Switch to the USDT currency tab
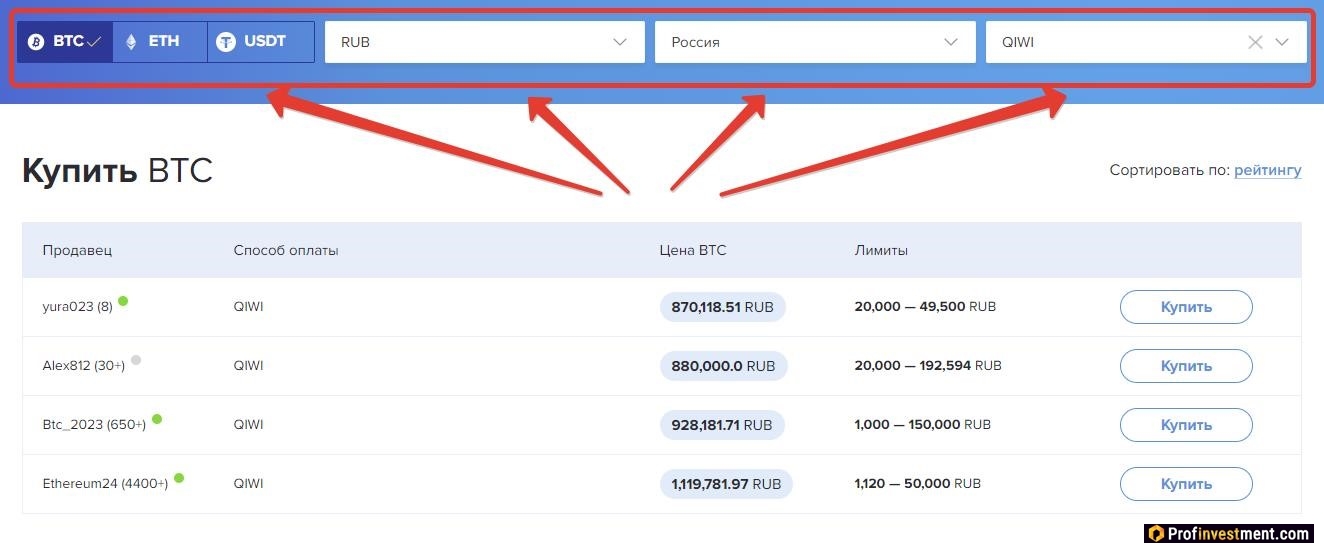This screenshot has width=1324, height=553. tap(261, 42)
